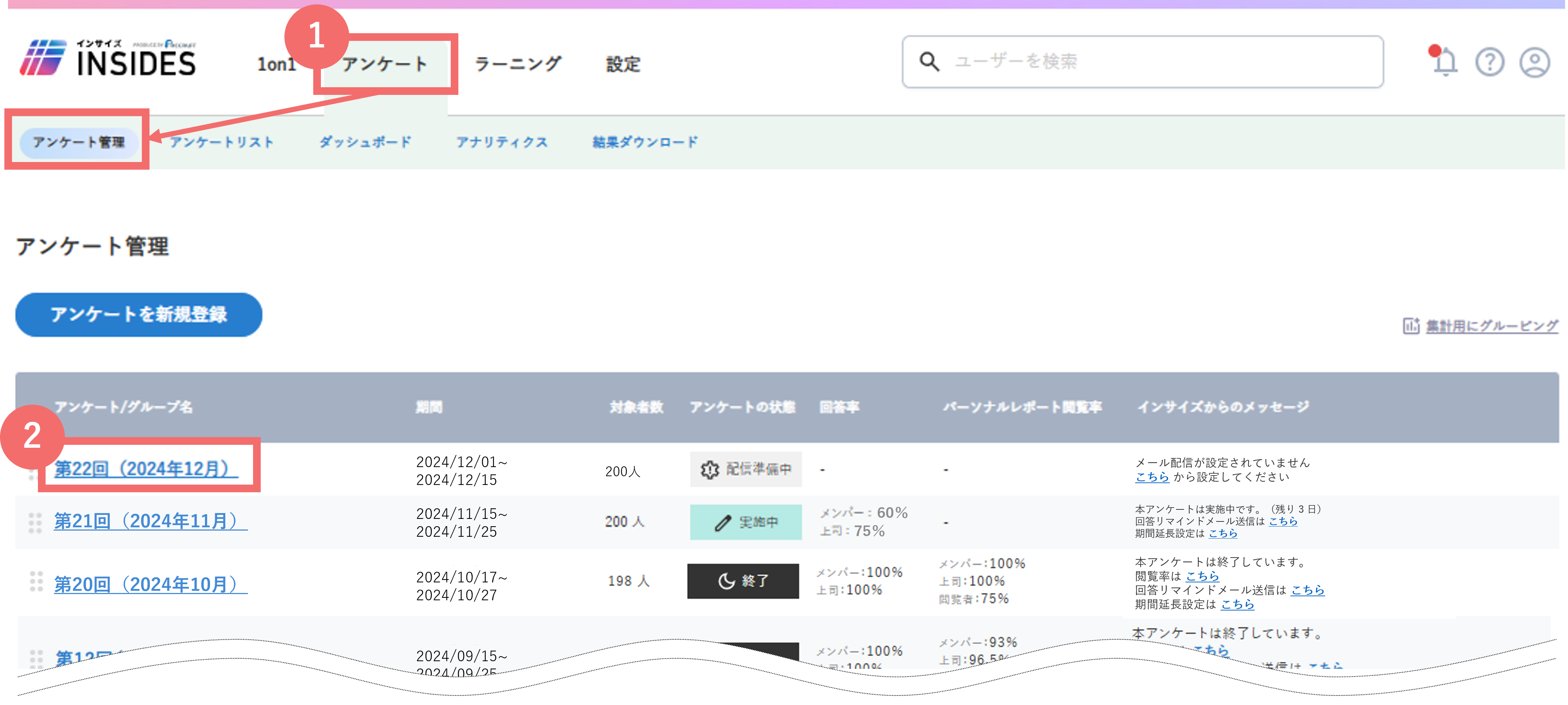Click the 2024/10/17~ 2024/10/27 period cell

tap(461, 586)
